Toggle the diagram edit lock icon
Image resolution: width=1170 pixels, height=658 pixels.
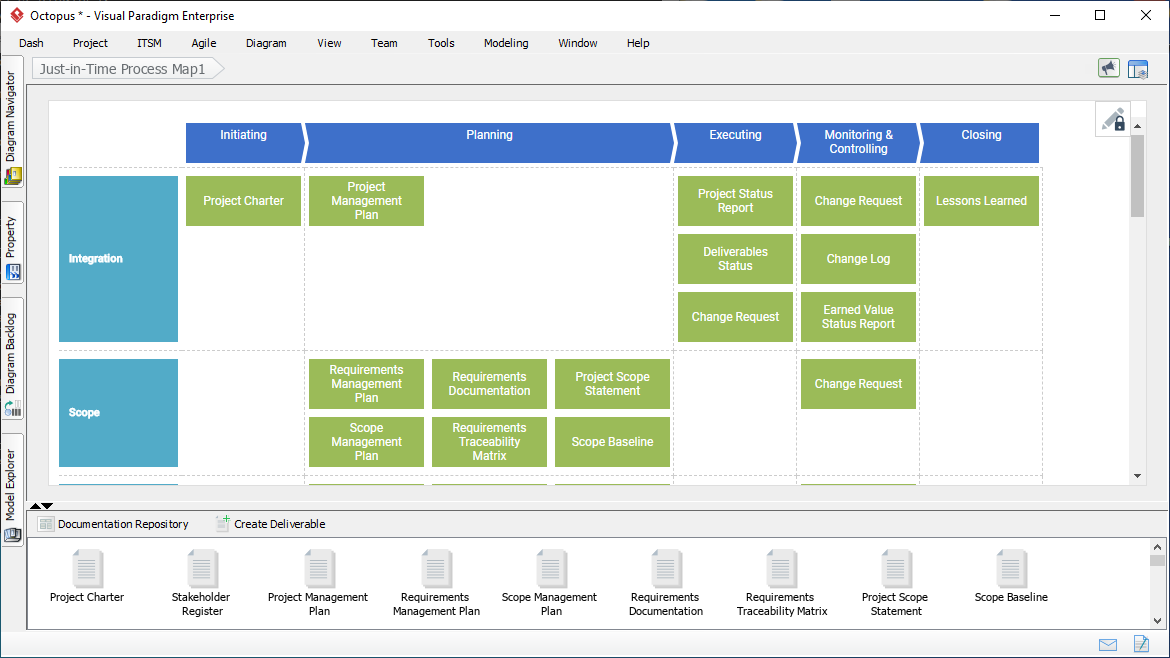1113,119
